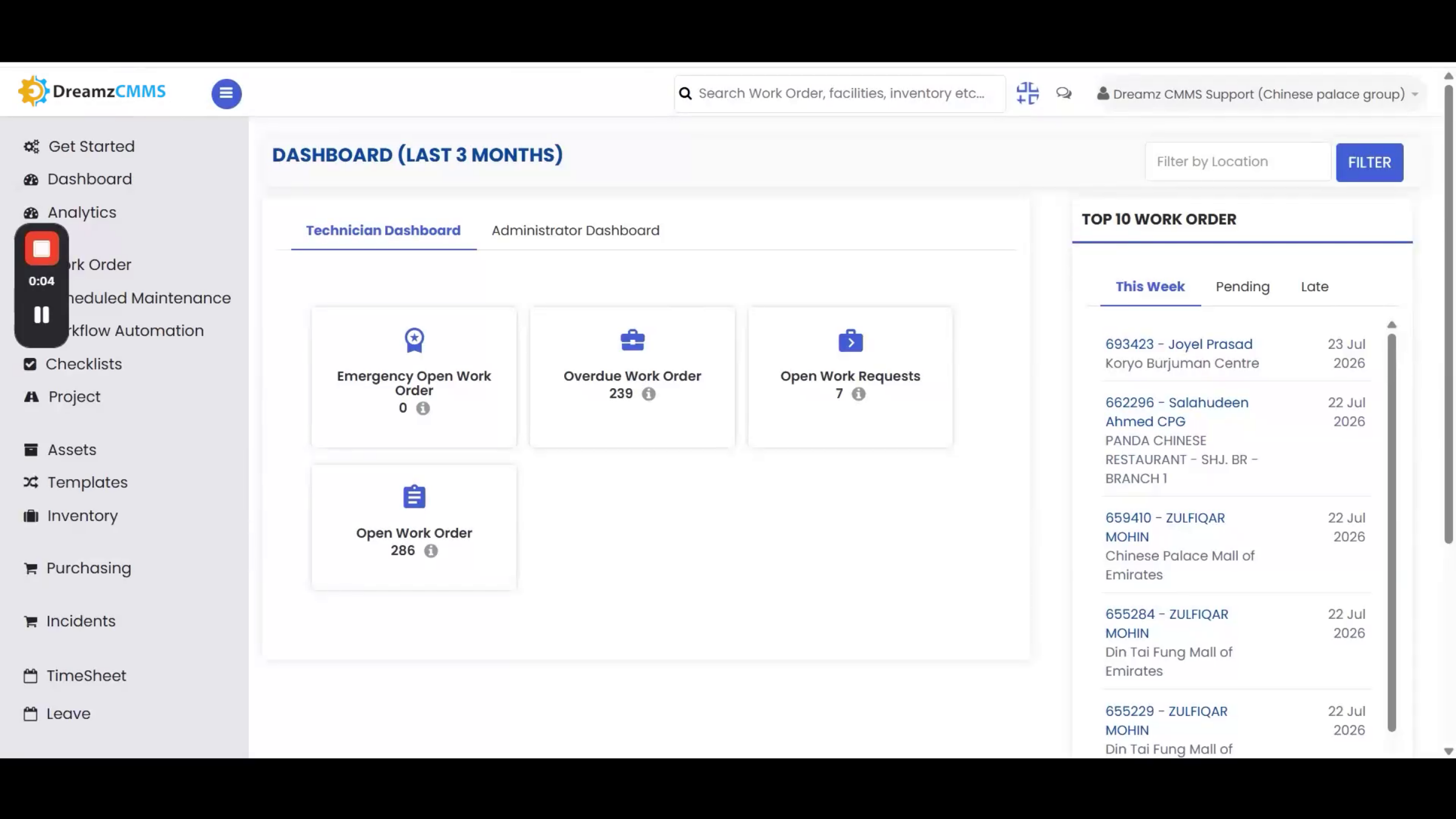Show info for Emergency Open Work Order

pyautogui.click(x=423, y=408)
